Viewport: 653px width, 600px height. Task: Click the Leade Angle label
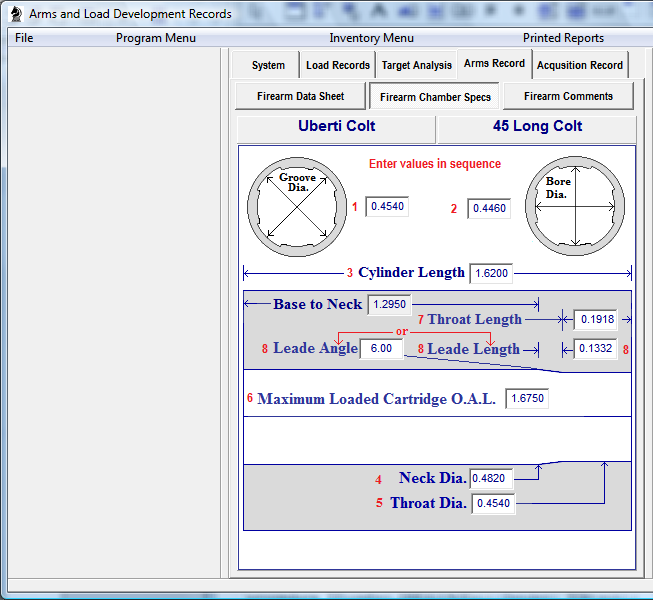(x=315, y=348)
